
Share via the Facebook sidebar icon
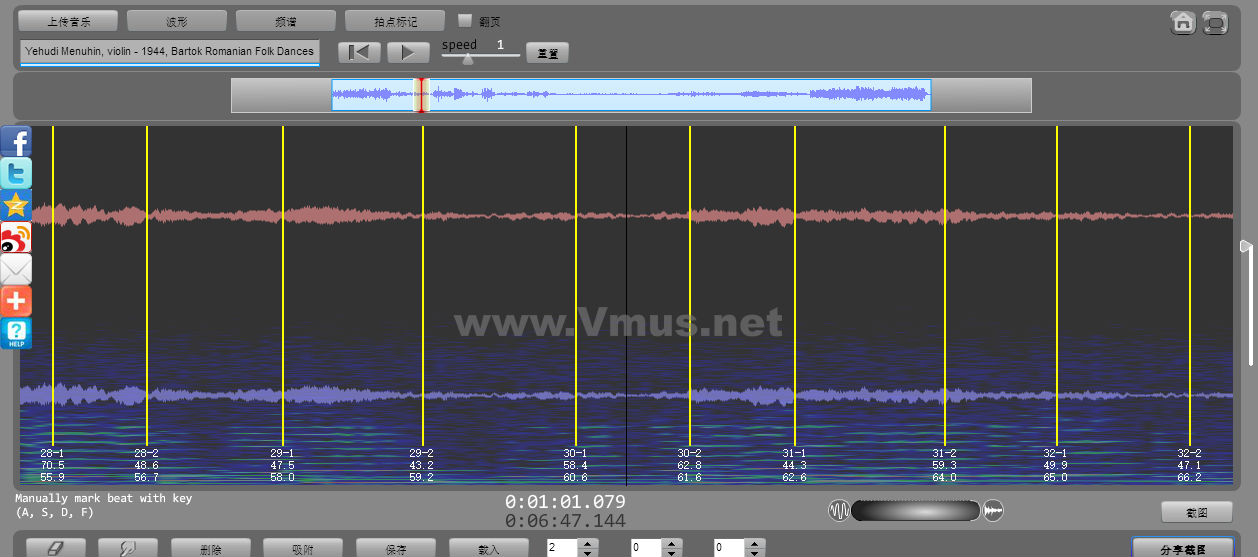point(16,142)
